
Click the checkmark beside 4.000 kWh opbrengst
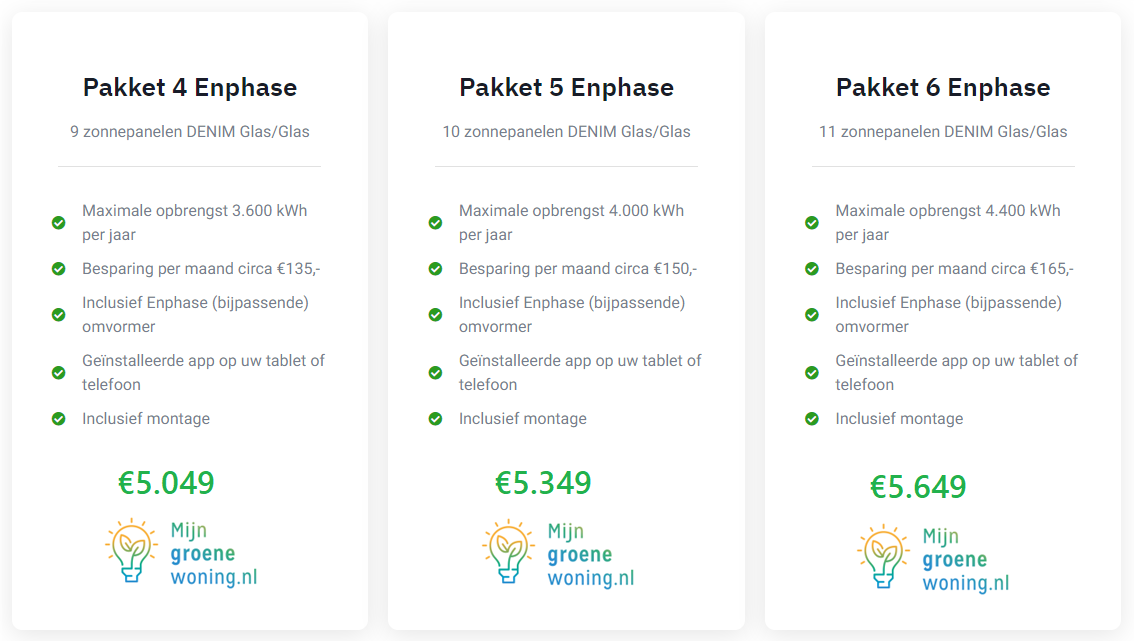pyautogui.click(x=435, y=223)
